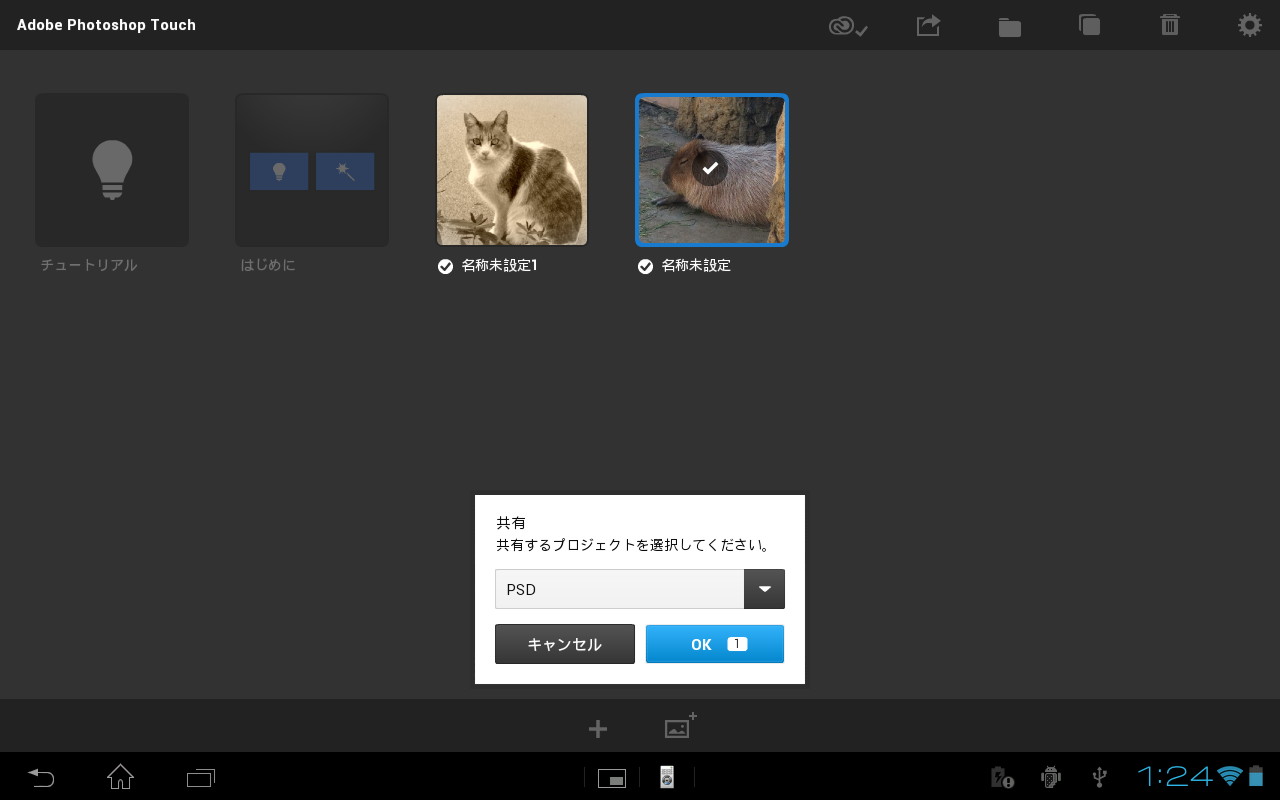Add an image using the image-plus icon

click(679, 727)
